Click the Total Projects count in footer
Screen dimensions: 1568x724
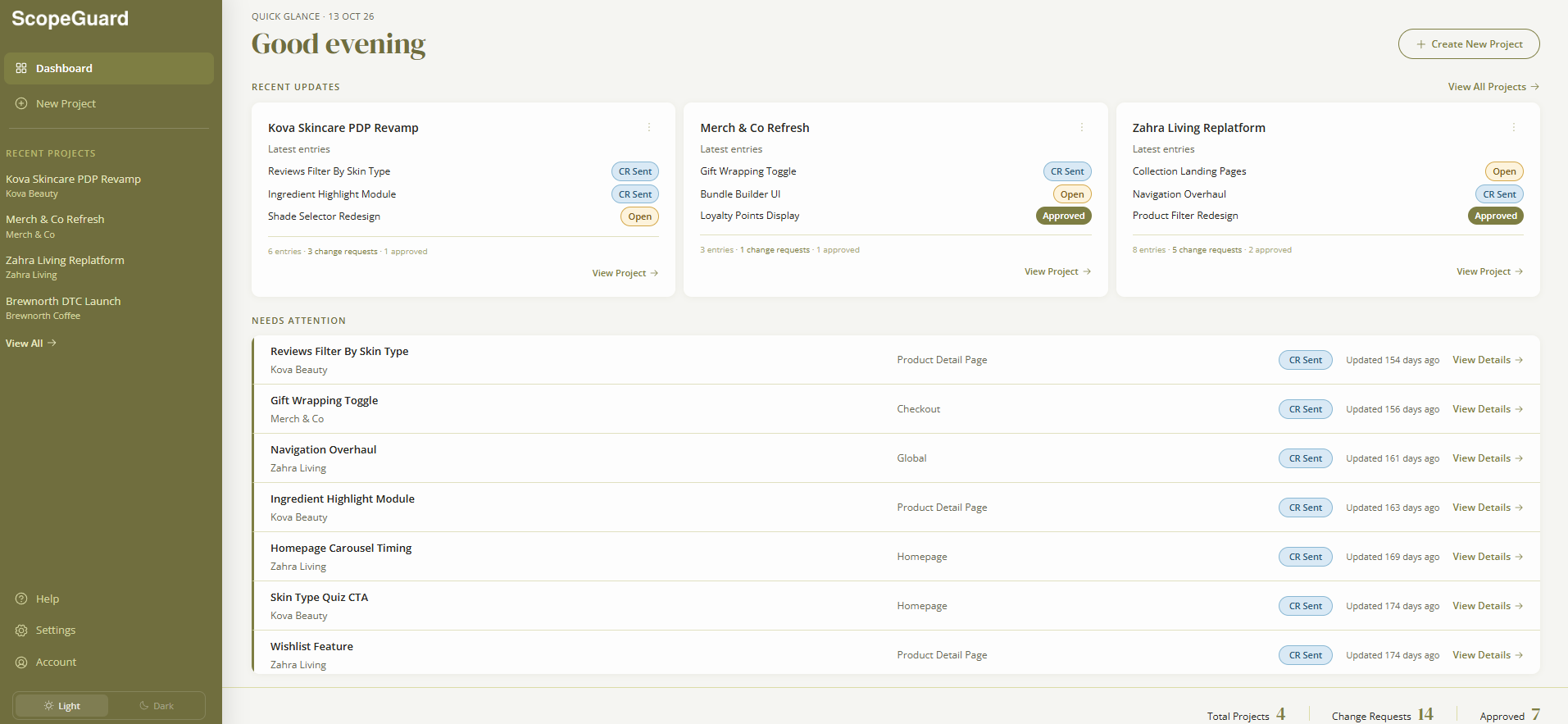[x=1280, y=714]
